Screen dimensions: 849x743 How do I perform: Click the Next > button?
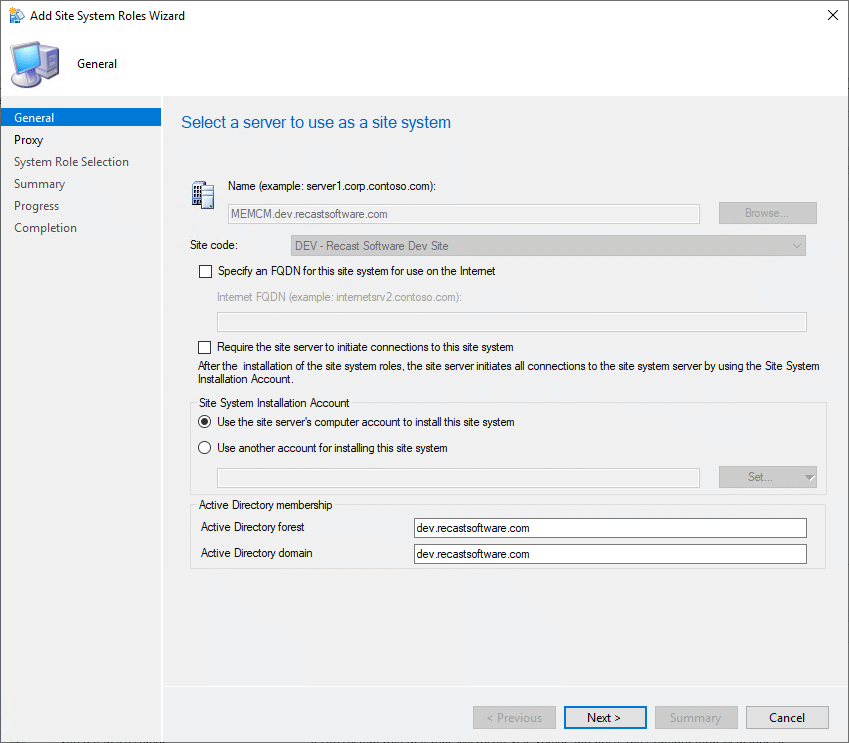(604, 717)
